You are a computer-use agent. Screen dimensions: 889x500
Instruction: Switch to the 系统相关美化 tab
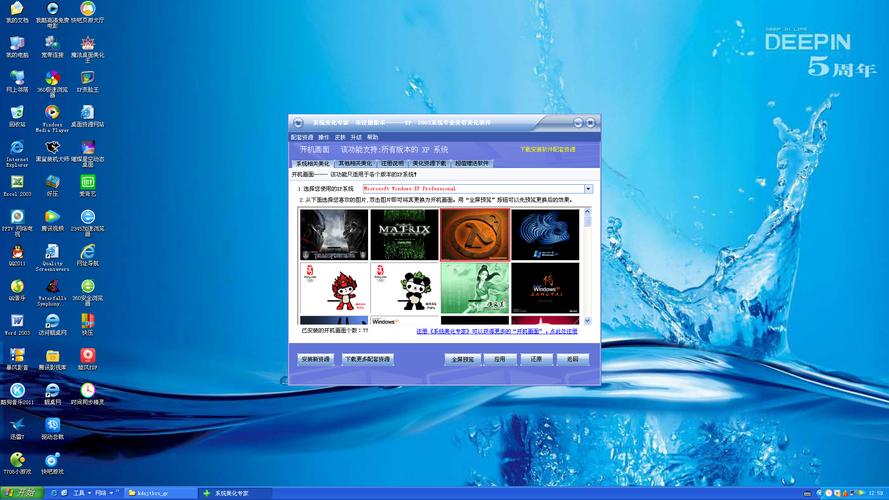pyautogui.click(x=312, y=163)
